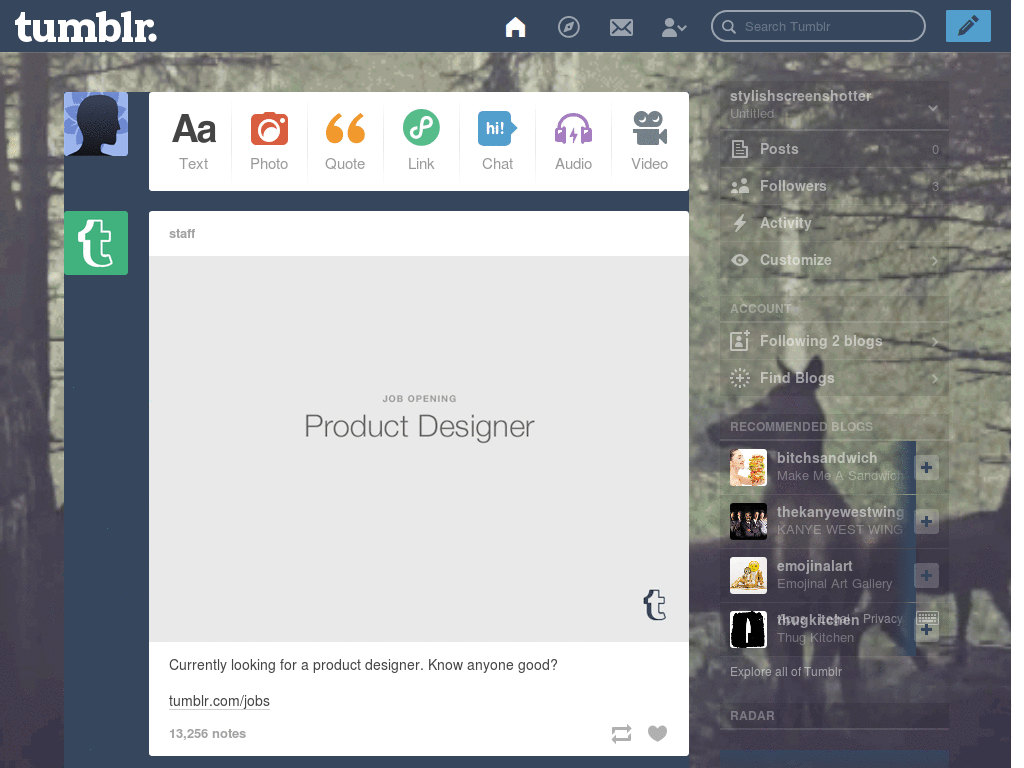
Task: Create a new Quote post
Action: 345,141
